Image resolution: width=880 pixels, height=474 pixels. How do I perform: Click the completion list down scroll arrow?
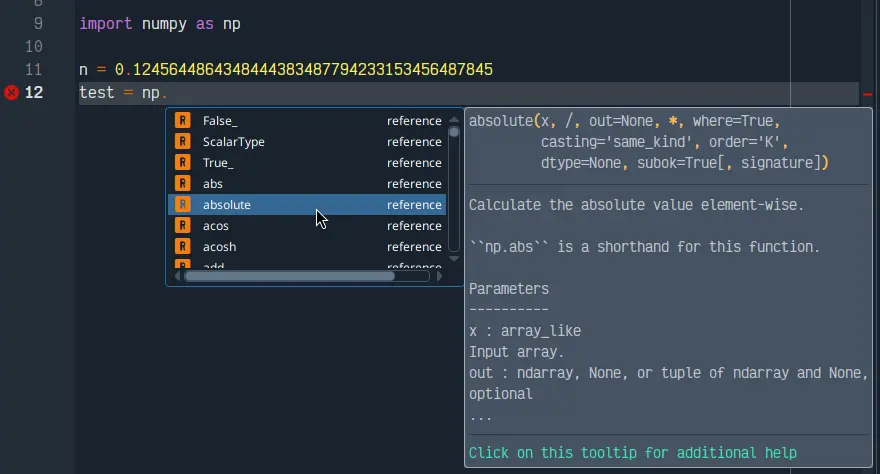pyautogui.click(x=454, y=259)
